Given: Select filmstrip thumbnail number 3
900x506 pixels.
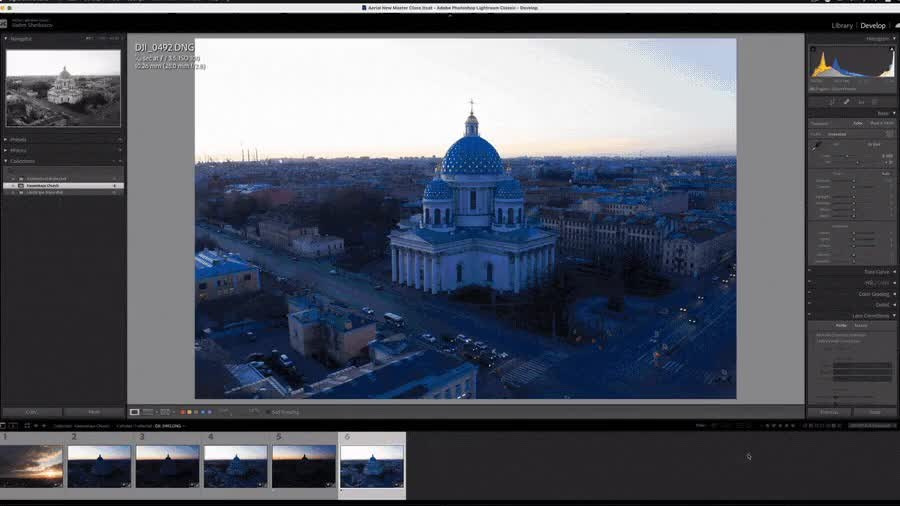Looking at the screenshot, I should pyautogui.click(x=168, y=466).
